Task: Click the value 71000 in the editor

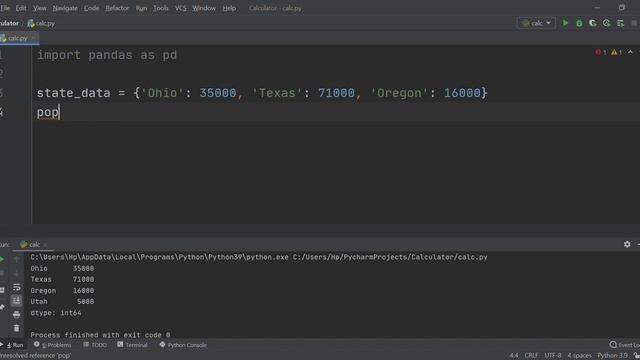Action: (x=336, y=93)
